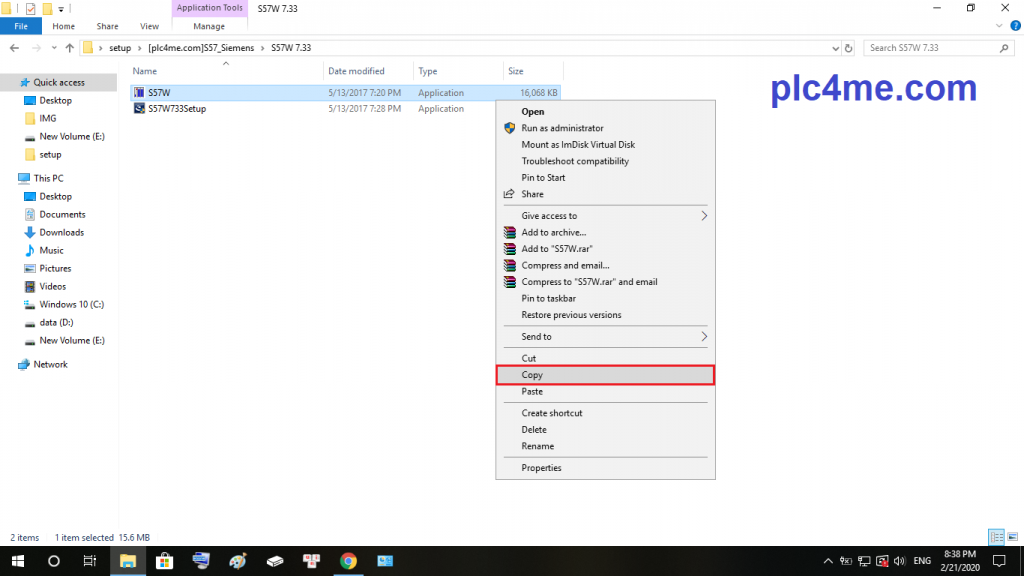Click the Up one level arrow

coord(69,48)
